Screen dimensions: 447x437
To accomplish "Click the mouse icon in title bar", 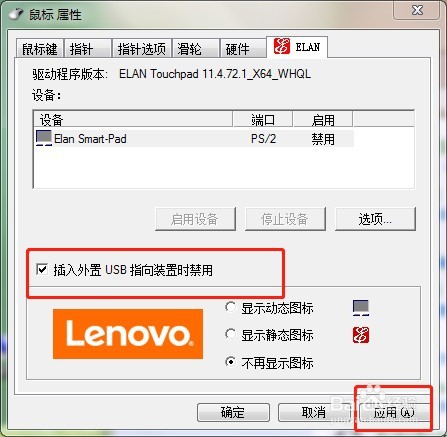I will tap(16, 14).
